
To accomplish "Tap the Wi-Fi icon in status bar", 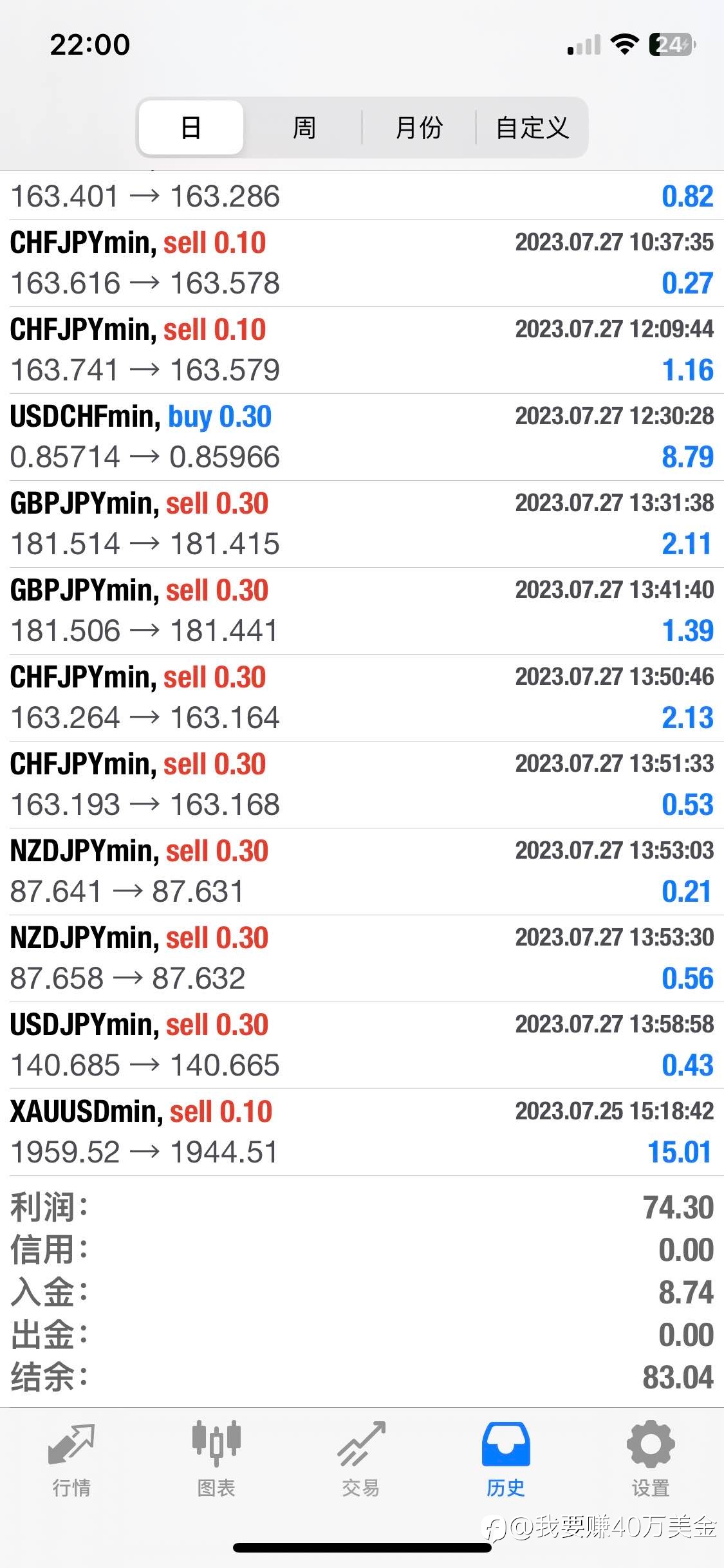I will (624, 44).
